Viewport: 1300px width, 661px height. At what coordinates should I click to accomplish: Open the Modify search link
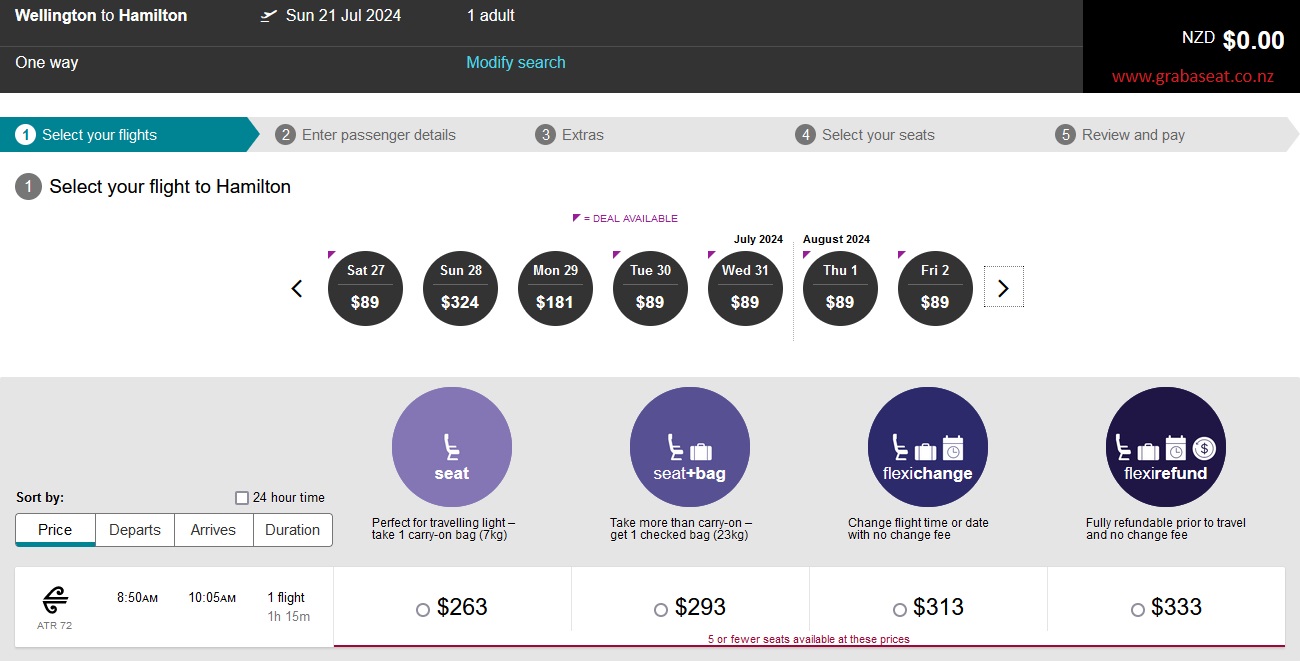point(516,62)
